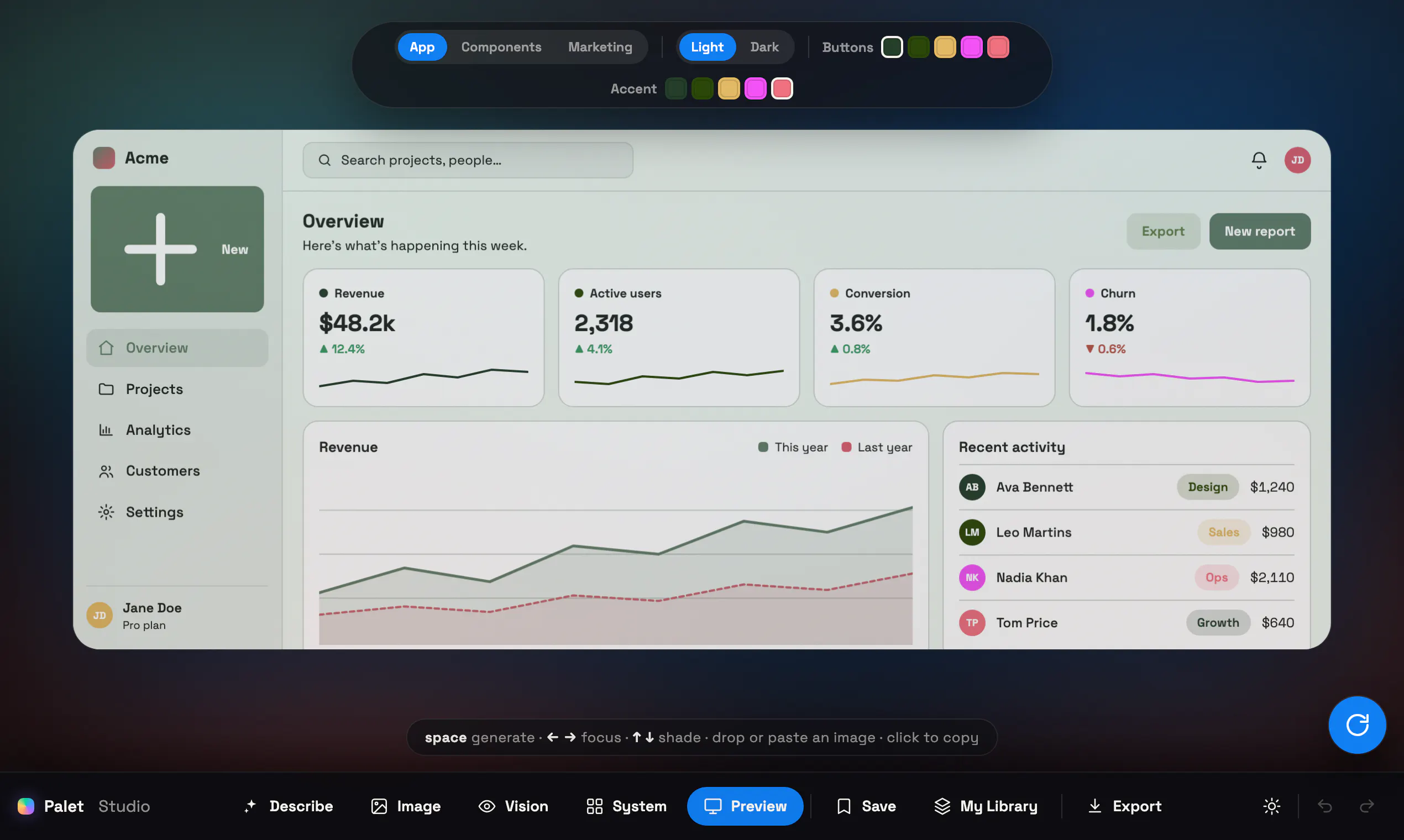Click Ava Bennett's AB avatar
The image size is (1404, 840).
click(972, 487)
